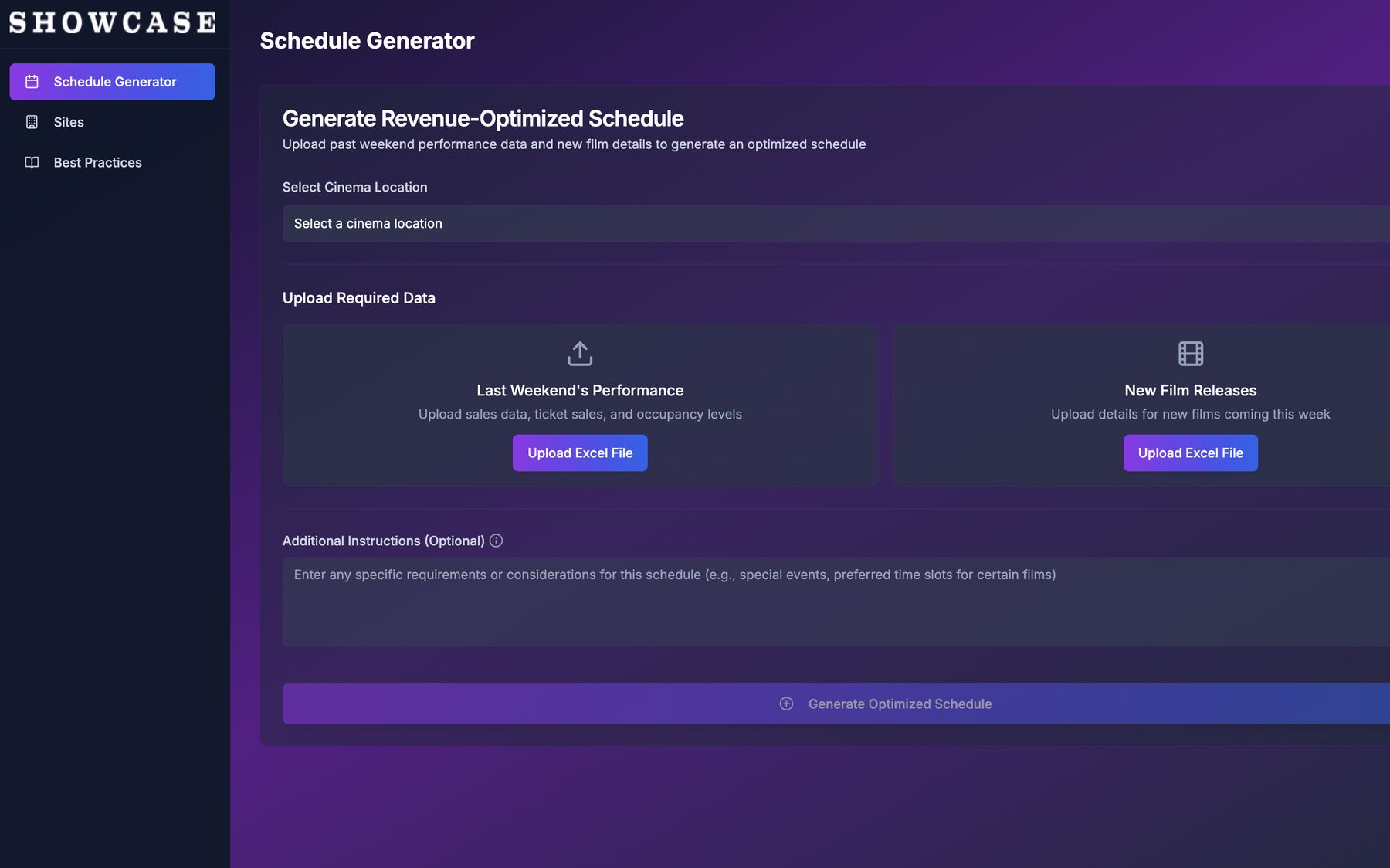Image resolution: width=1390 pixels, height=868 pixels.
Task: Upload Excel file for New Film Releases
Action: click(x=1191, y=453)
